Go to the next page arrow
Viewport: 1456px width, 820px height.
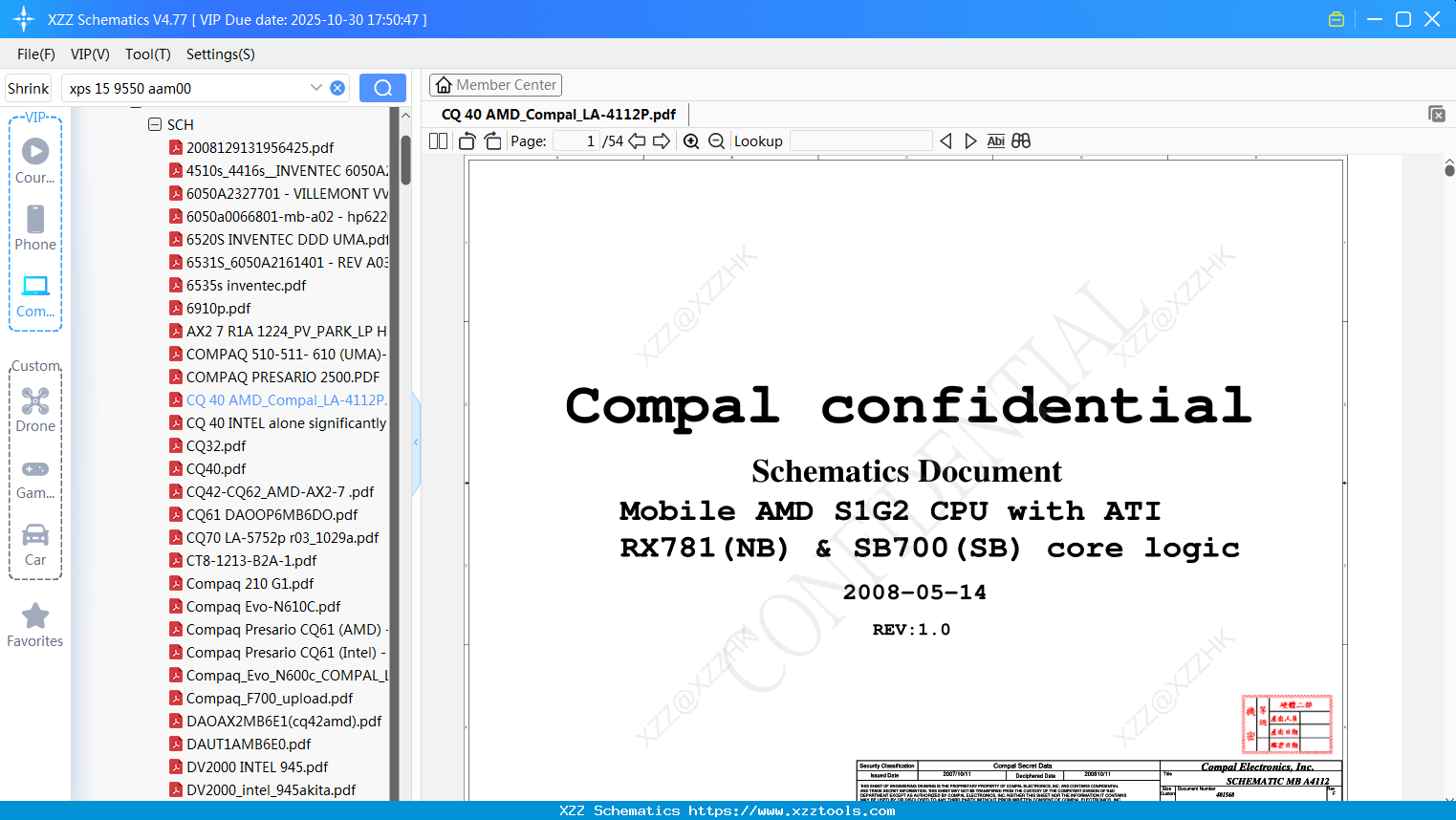[662, 141]
